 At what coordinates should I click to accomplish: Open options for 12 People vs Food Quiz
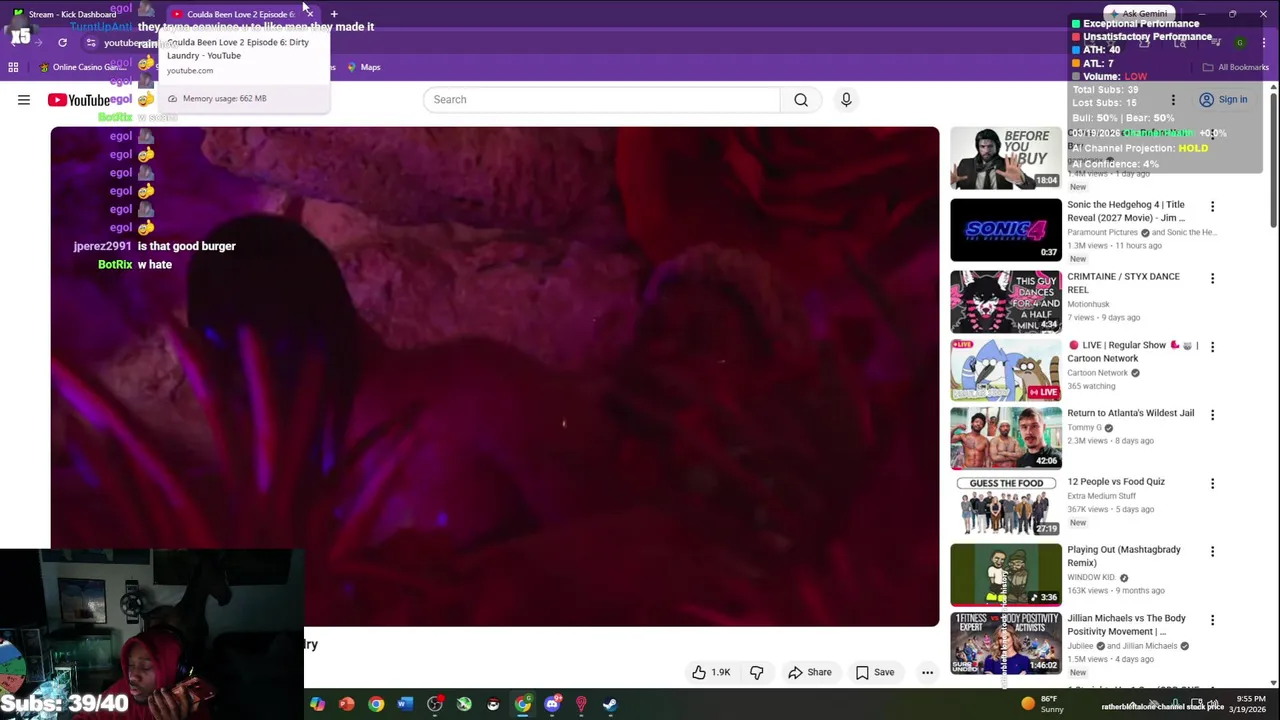click(x=1212, y=483)
